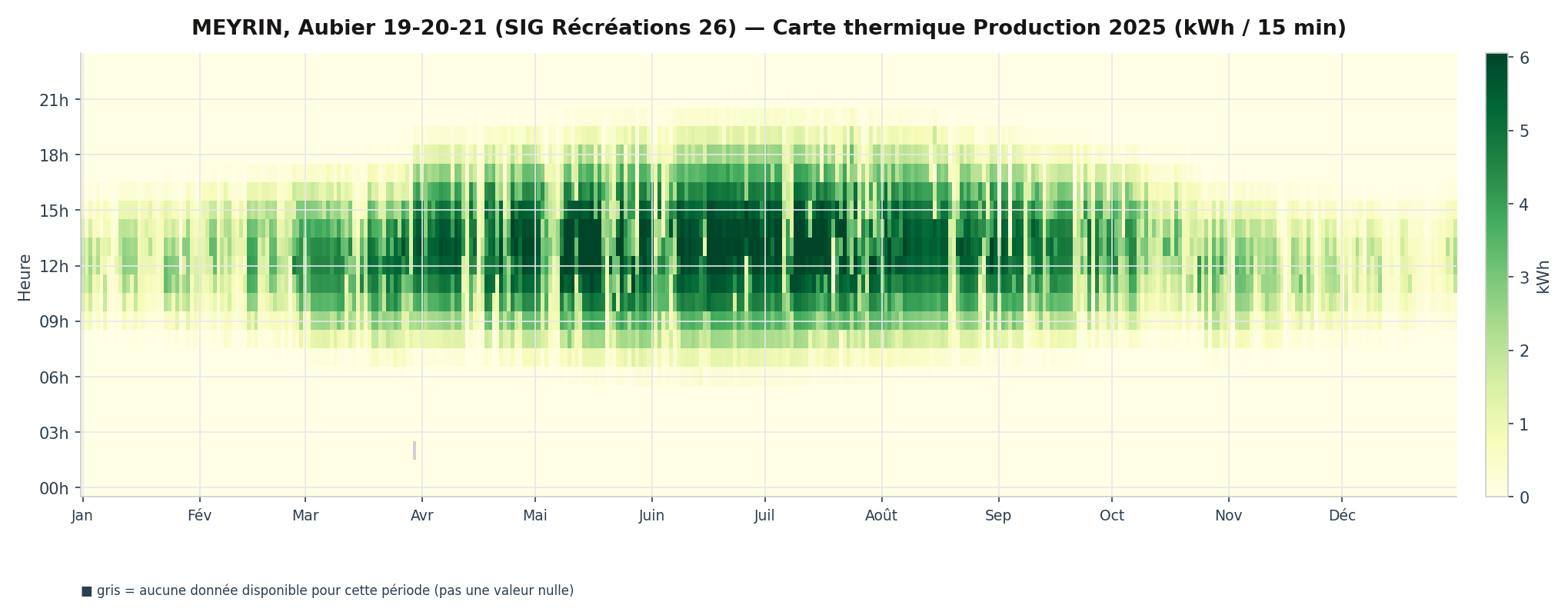Click the Déc month label
Image resolution: width=1568 pixels, height=615 pixels.
click(1343, 516)
